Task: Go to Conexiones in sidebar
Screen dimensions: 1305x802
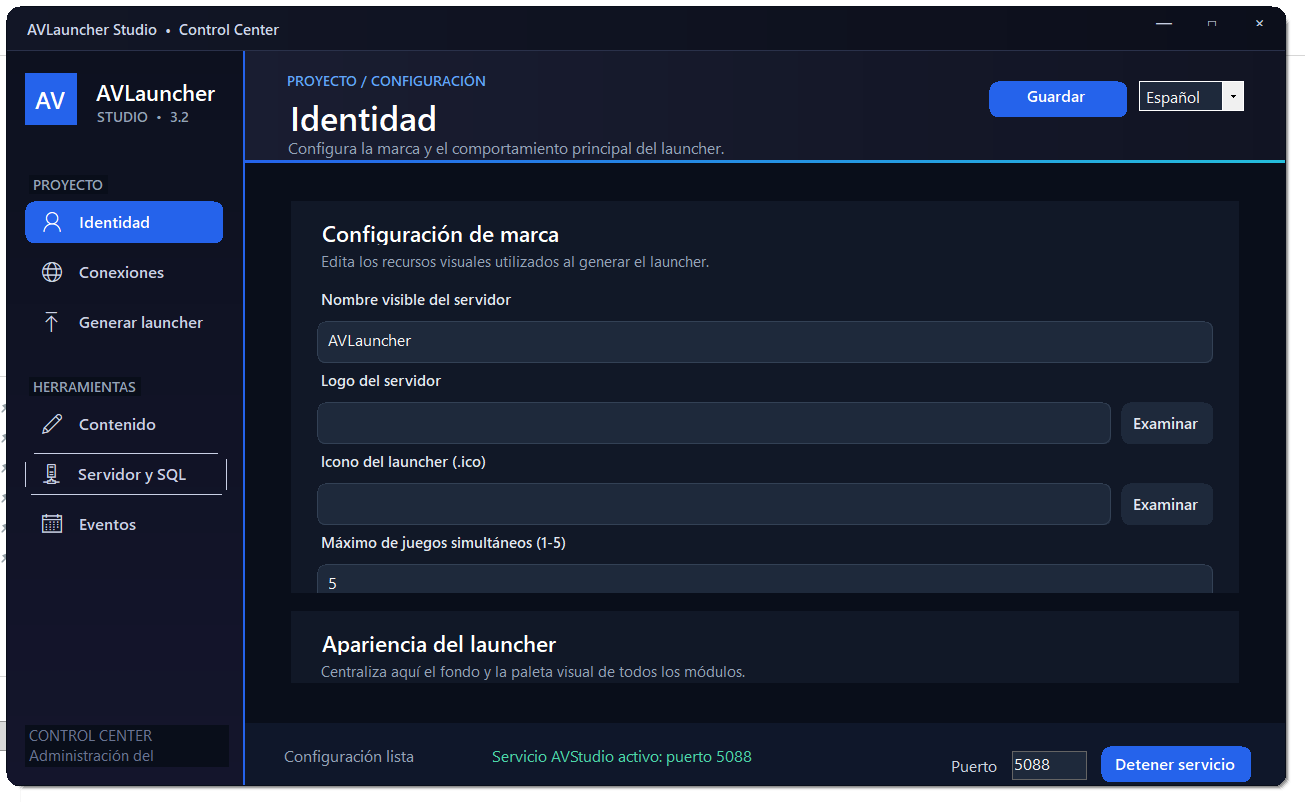Action: [x=124, y=272]
